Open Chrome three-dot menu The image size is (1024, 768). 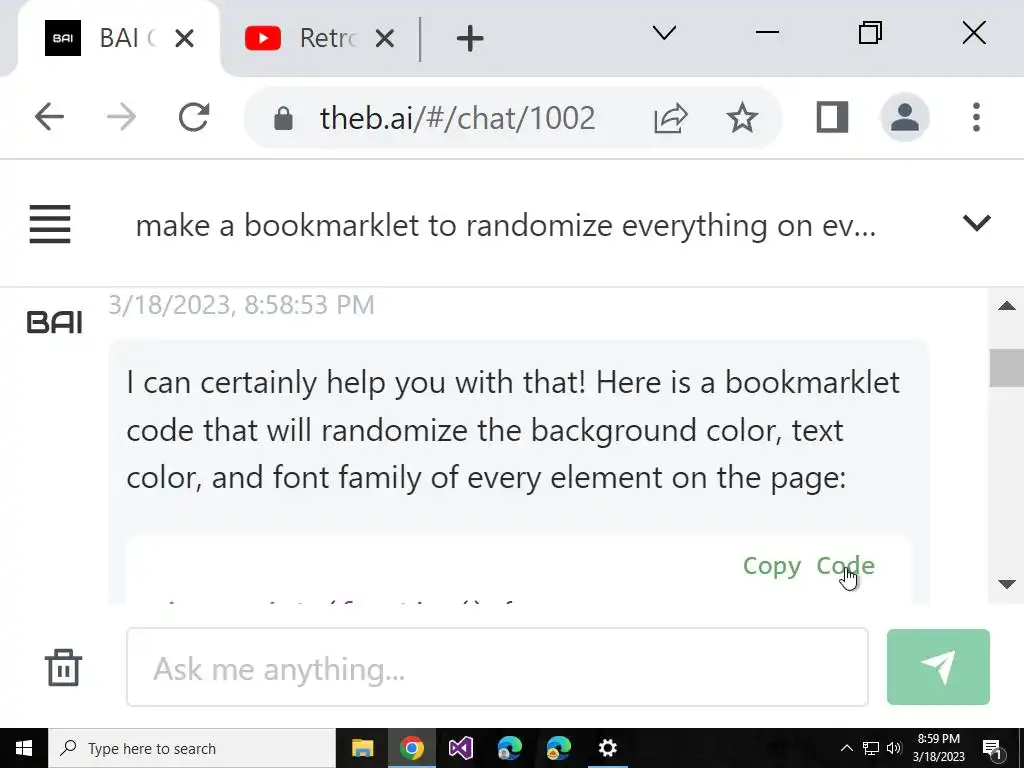click(976, 118)
